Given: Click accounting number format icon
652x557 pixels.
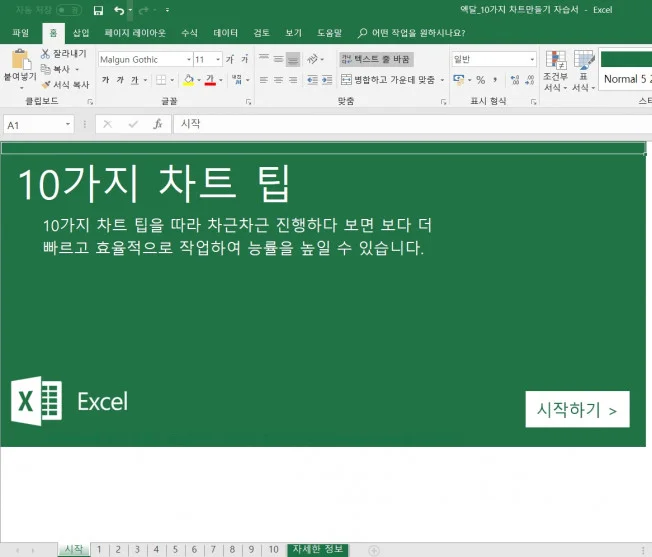Looking at the screenshot, I should (458, 80).
